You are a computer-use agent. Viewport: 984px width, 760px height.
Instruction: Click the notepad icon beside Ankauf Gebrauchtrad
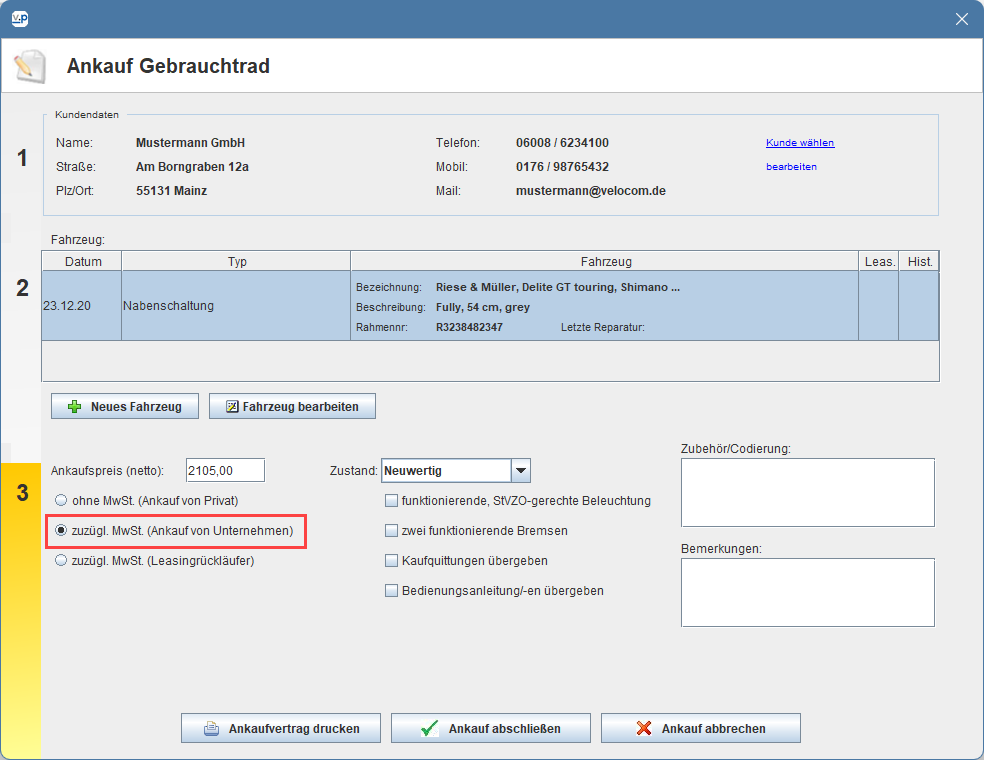click(29, 66)
